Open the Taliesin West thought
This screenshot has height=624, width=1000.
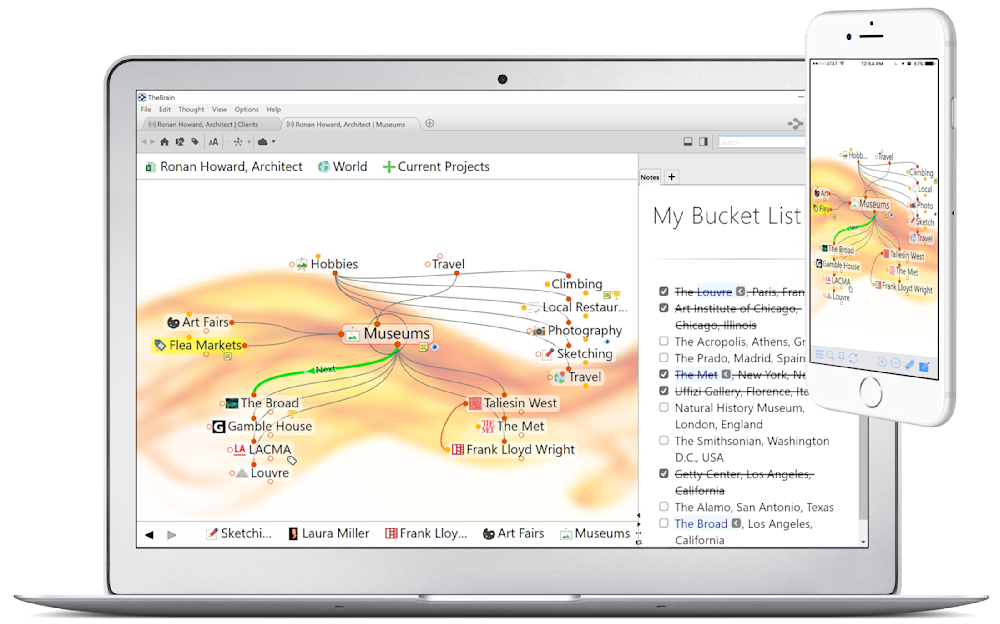pos(513,403)
